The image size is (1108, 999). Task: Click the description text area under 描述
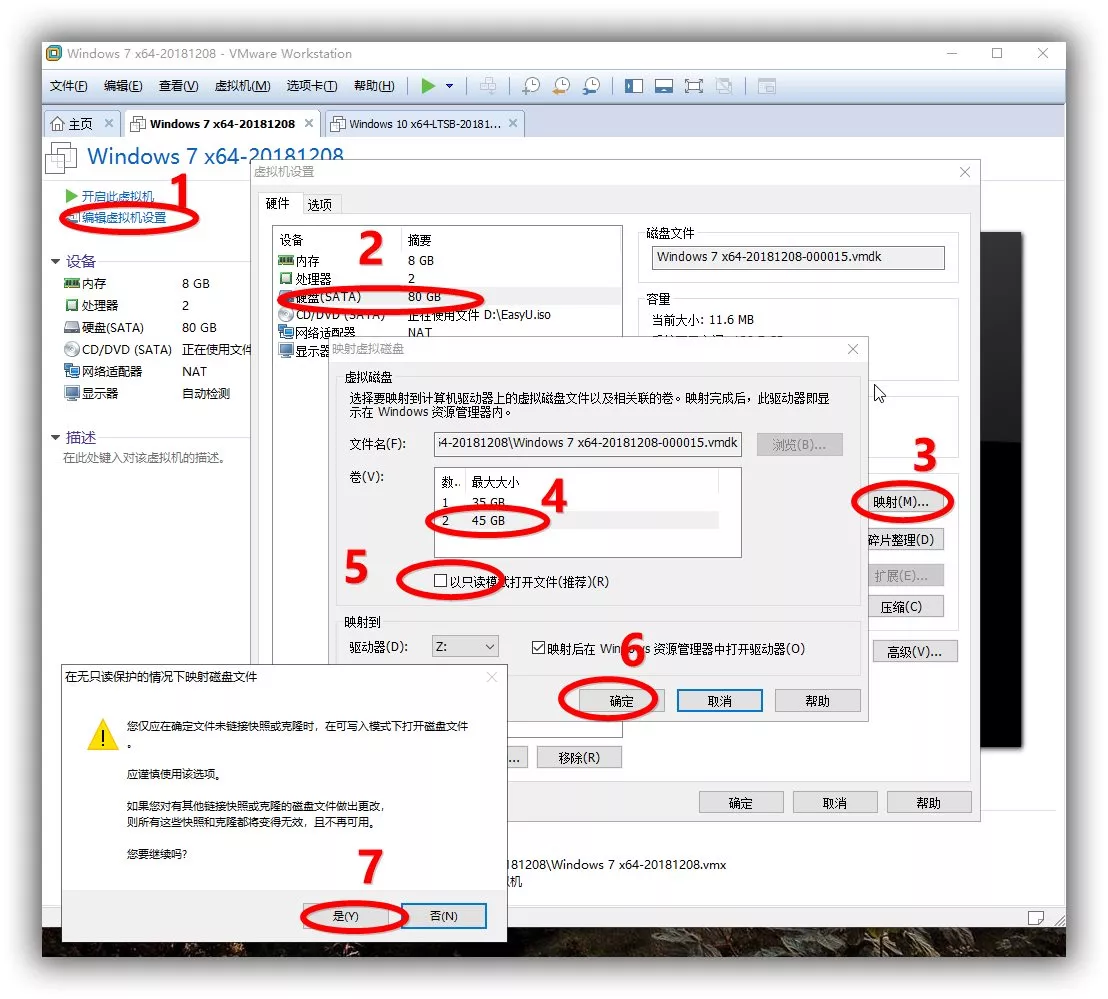(144, 458)
